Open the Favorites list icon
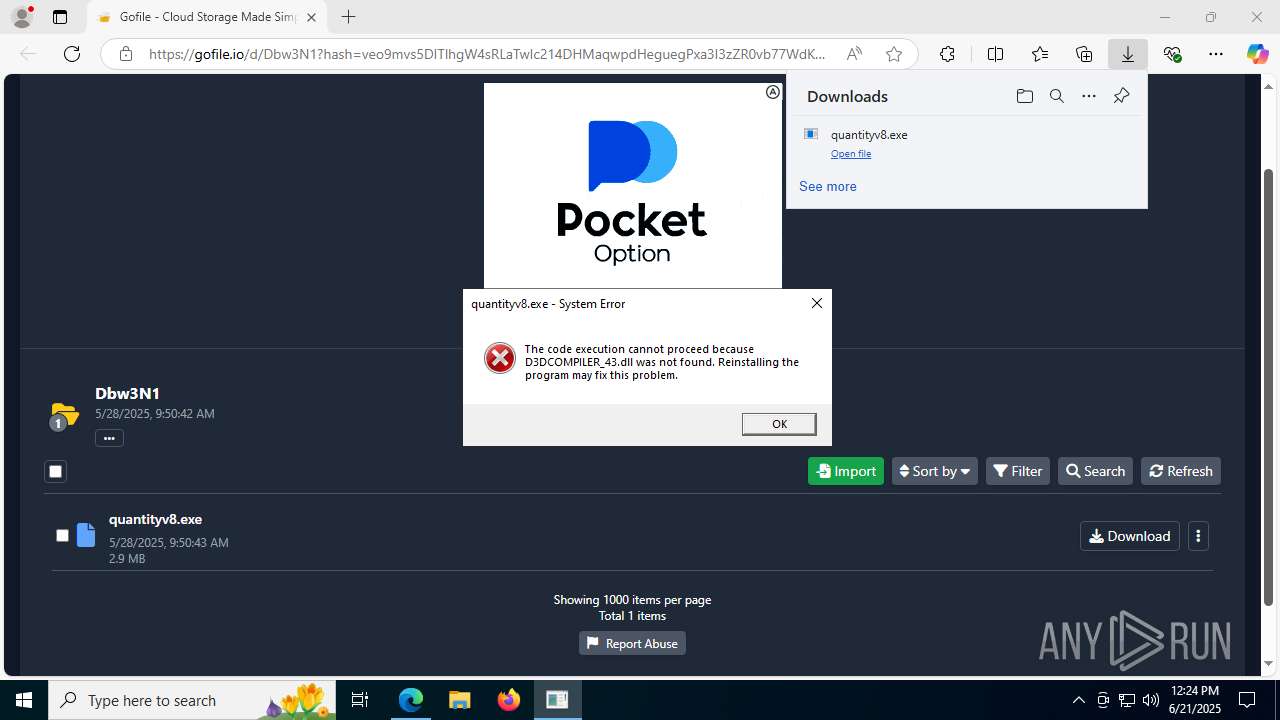Screen dimensions: 1280x720 (x=1040, y=54)
